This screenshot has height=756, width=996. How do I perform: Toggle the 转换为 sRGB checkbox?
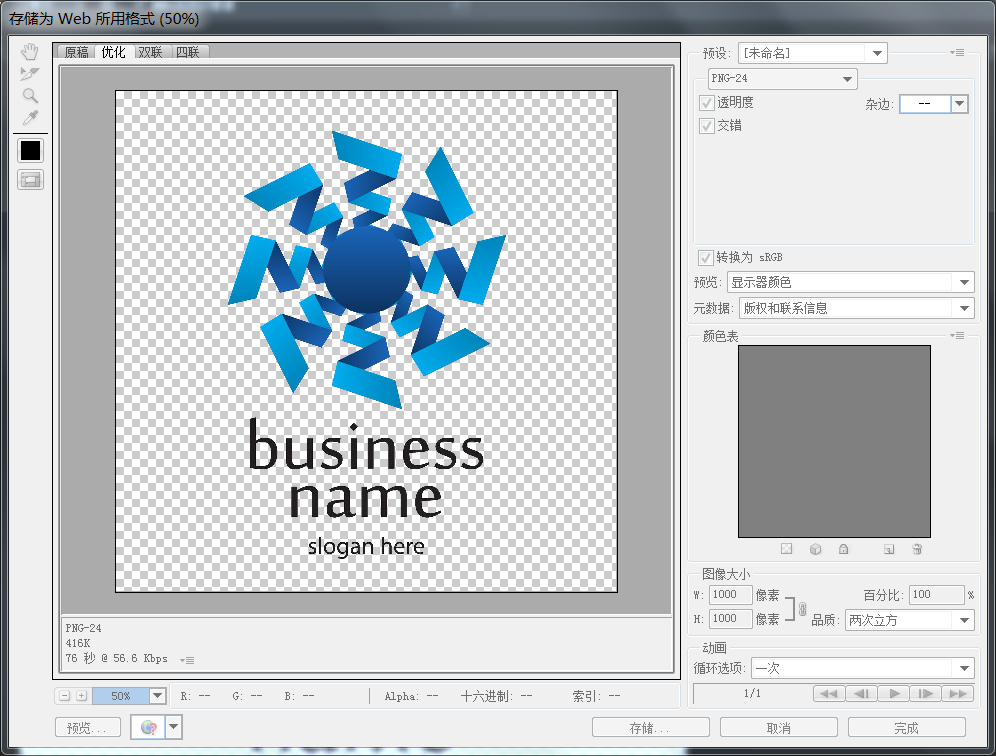(707, 257)
